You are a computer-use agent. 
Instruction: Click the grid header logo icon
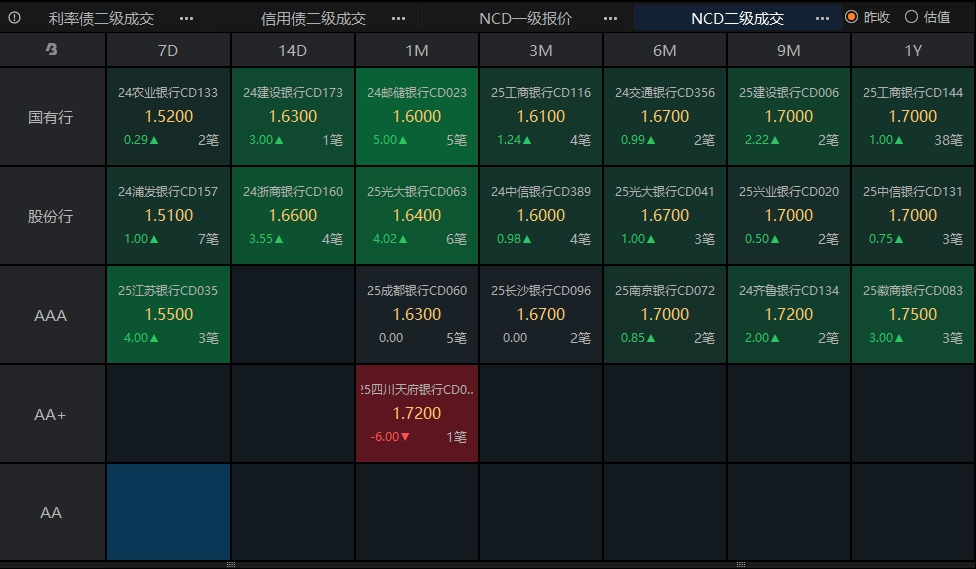click(52, 49)
